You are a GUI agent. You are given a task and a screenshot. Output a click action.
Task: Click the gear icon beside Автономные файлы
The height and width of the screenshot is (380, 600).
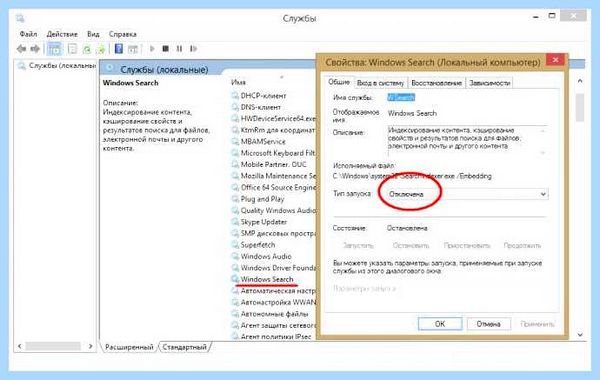(235, 314)
